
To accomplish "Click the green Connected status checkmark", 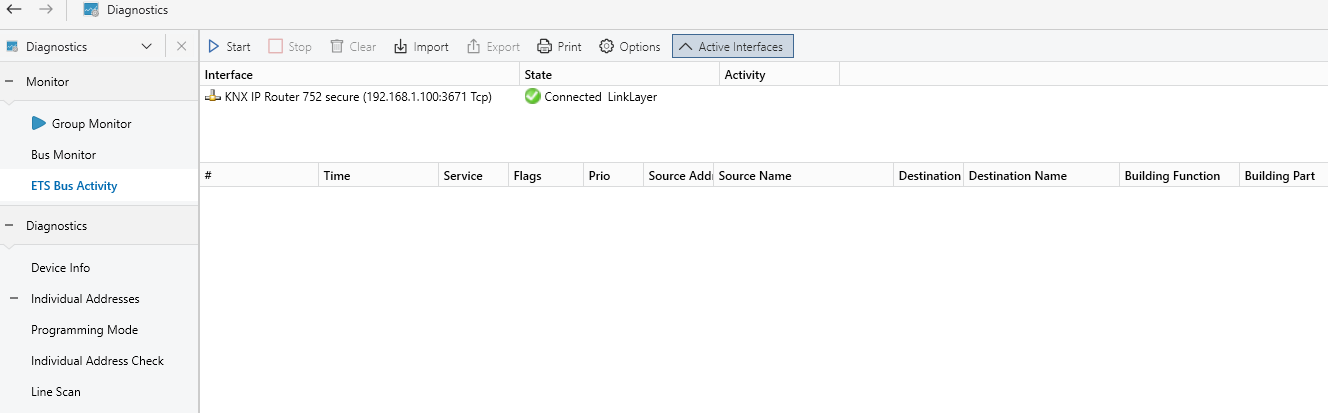I will (x=532, y=97).
